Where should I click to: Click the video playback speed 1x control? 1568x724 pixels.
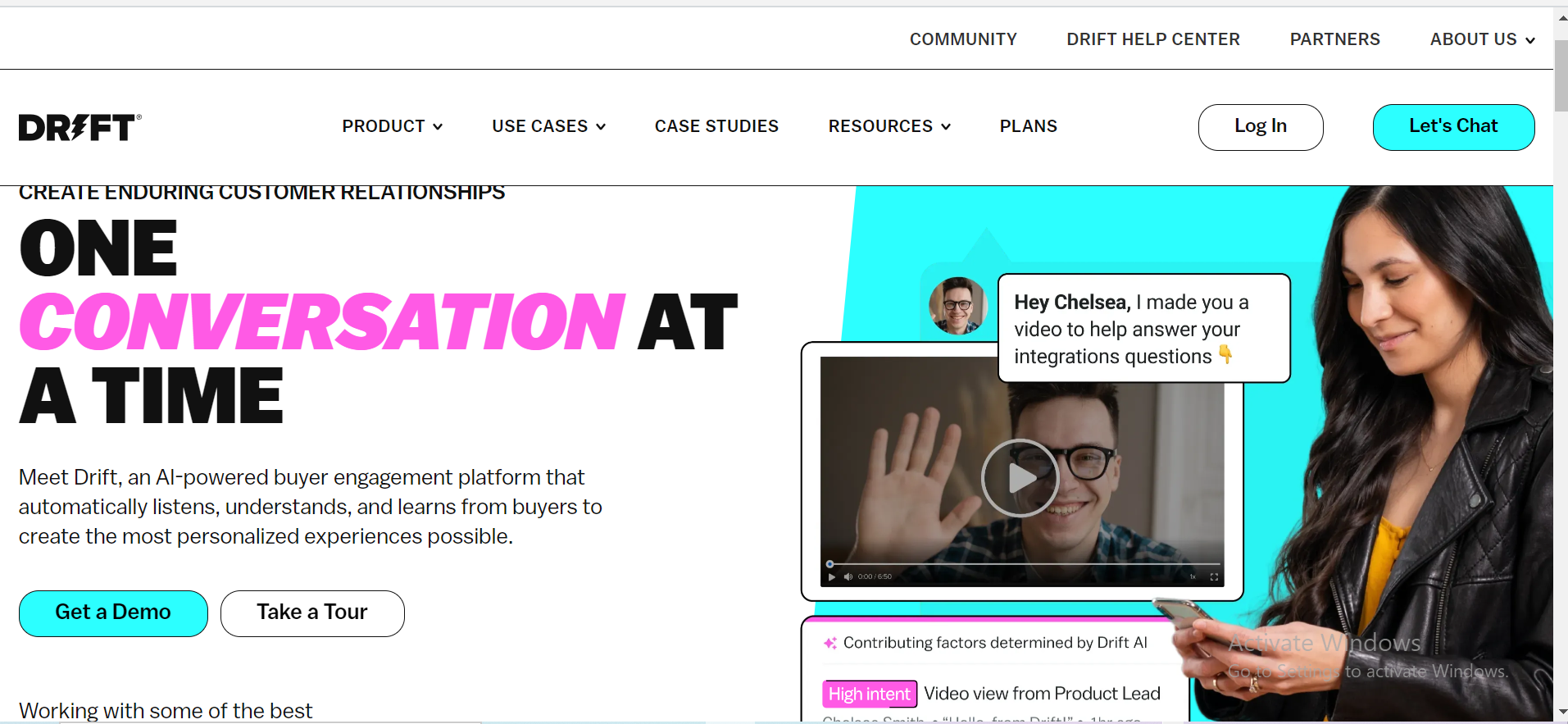[1193, 577]
